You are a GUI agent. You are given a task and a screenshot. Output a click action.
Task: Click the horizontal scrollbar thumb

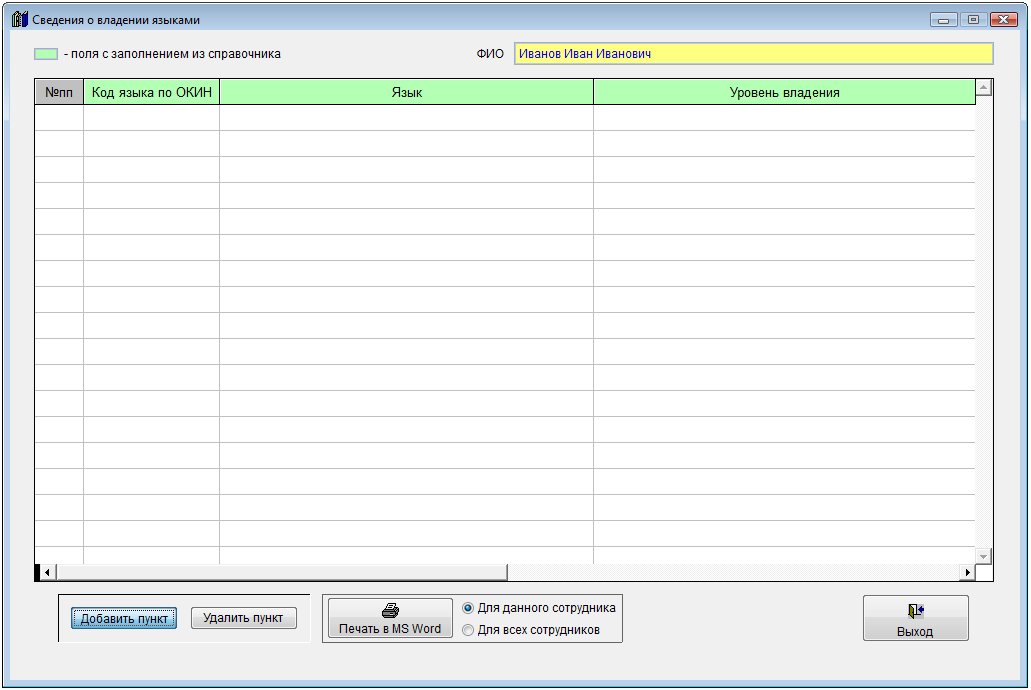click(281, 572)
